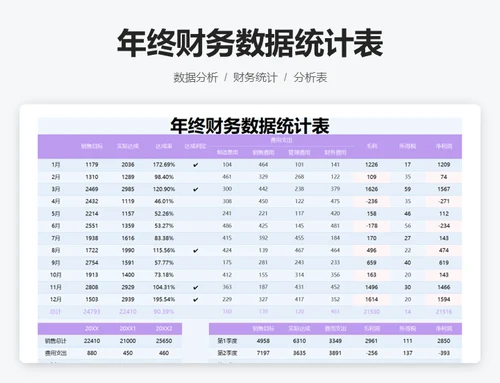Screen dimensions: 500x383
Task: Click the 2754 target in 9月 row
Action: [92, 263]
